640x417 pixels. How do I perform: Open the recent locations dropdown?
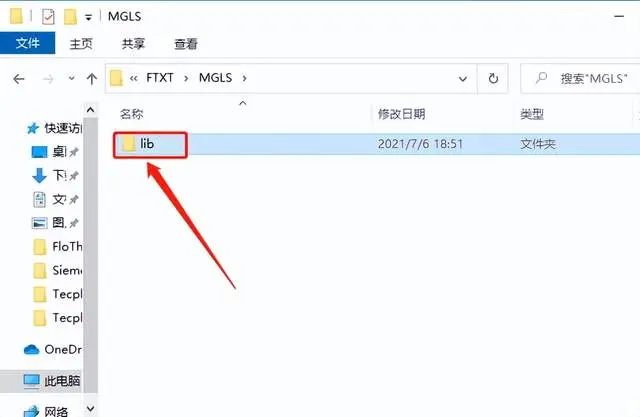coord(71,78)
